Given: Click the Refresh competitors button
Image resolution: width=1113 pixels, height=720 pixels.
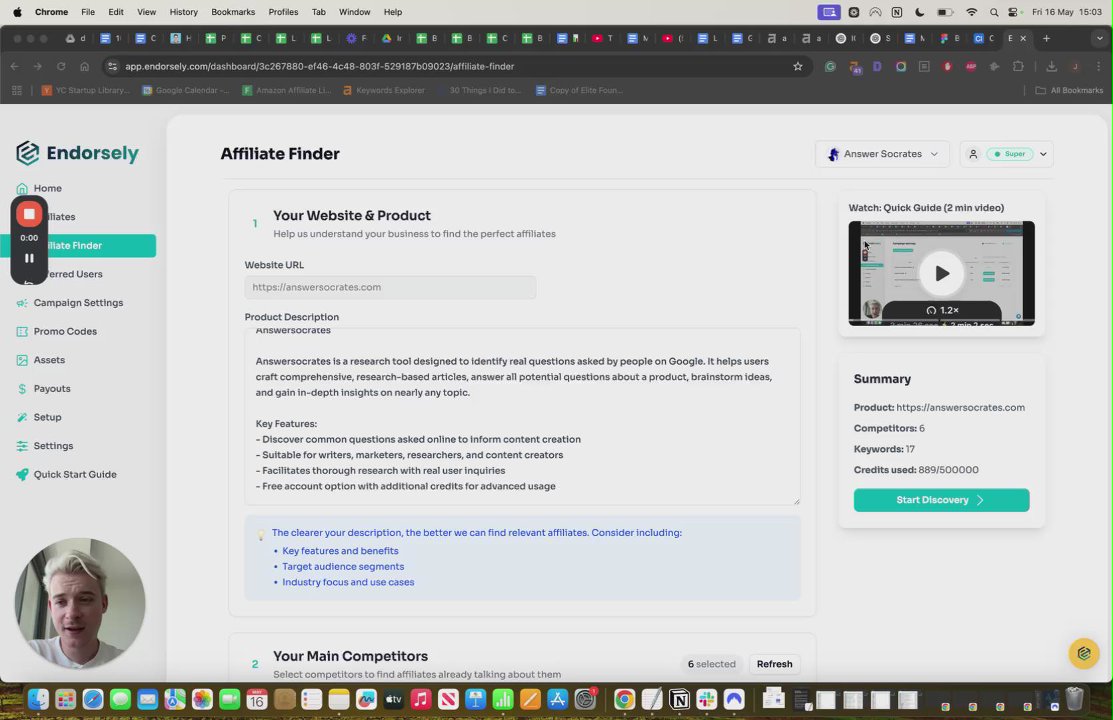Looking at the screenshot, I should tap(774, 664).
